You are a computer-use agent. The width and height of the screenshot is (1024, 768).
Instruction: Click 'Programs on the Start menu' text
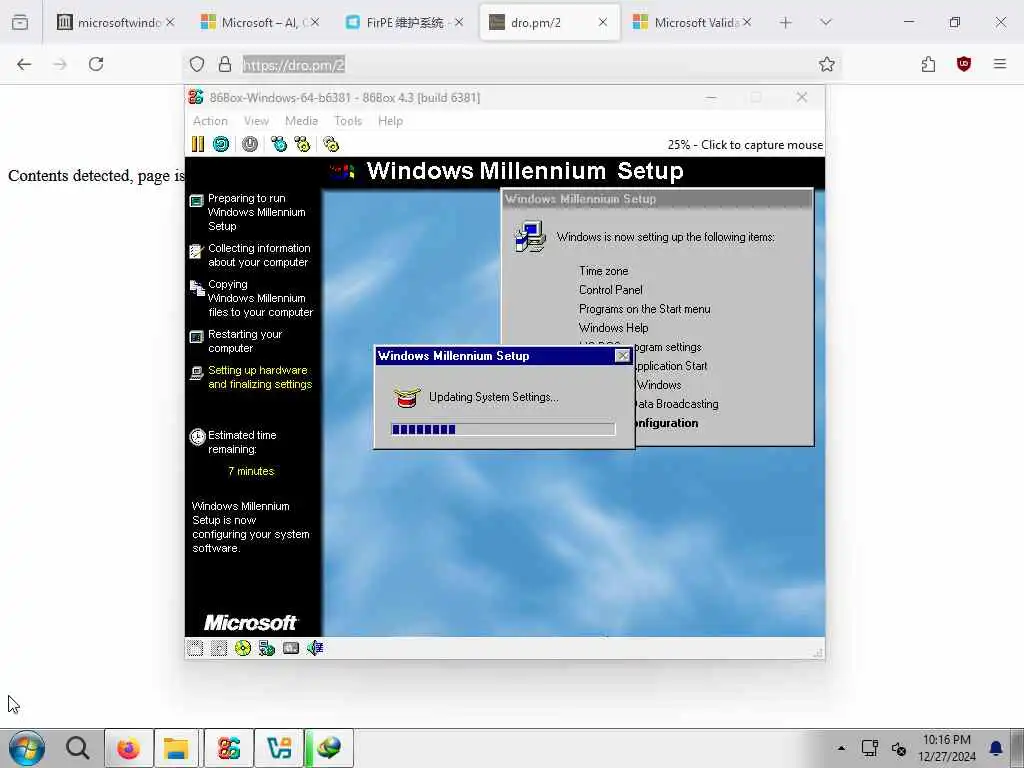pos(645,309)
